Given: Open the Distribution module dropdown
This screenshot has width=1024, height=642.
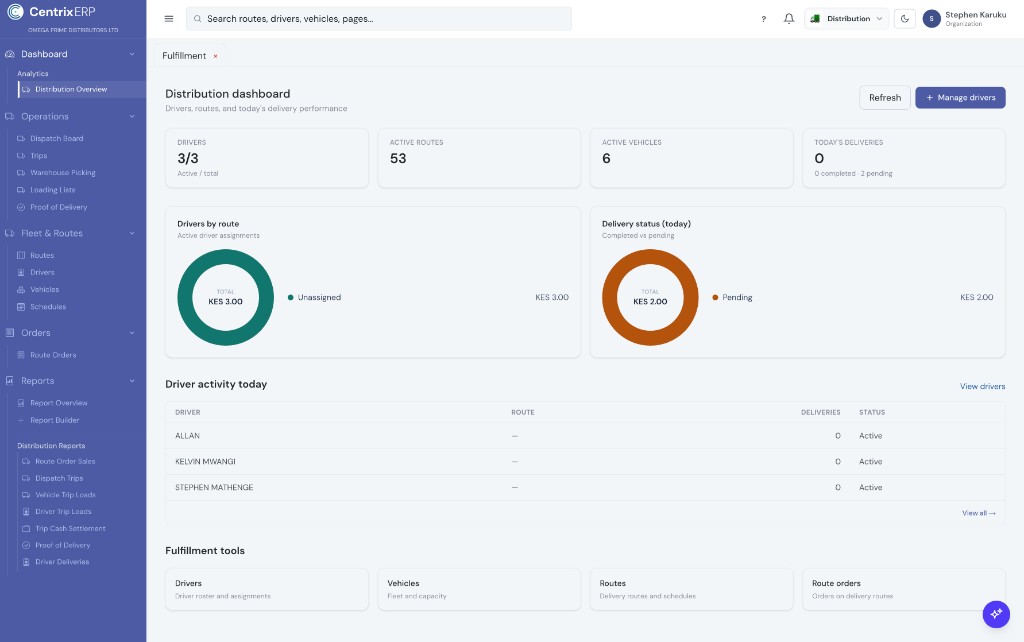Looking at the screenshot, I should click(x=846, y=19).
